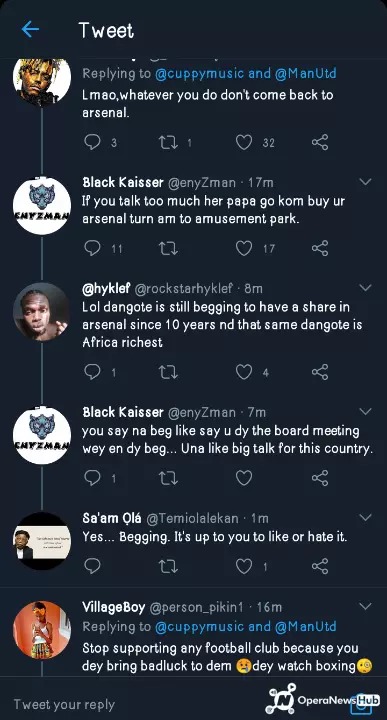Share Sa'am Olá's tweet

320,566
